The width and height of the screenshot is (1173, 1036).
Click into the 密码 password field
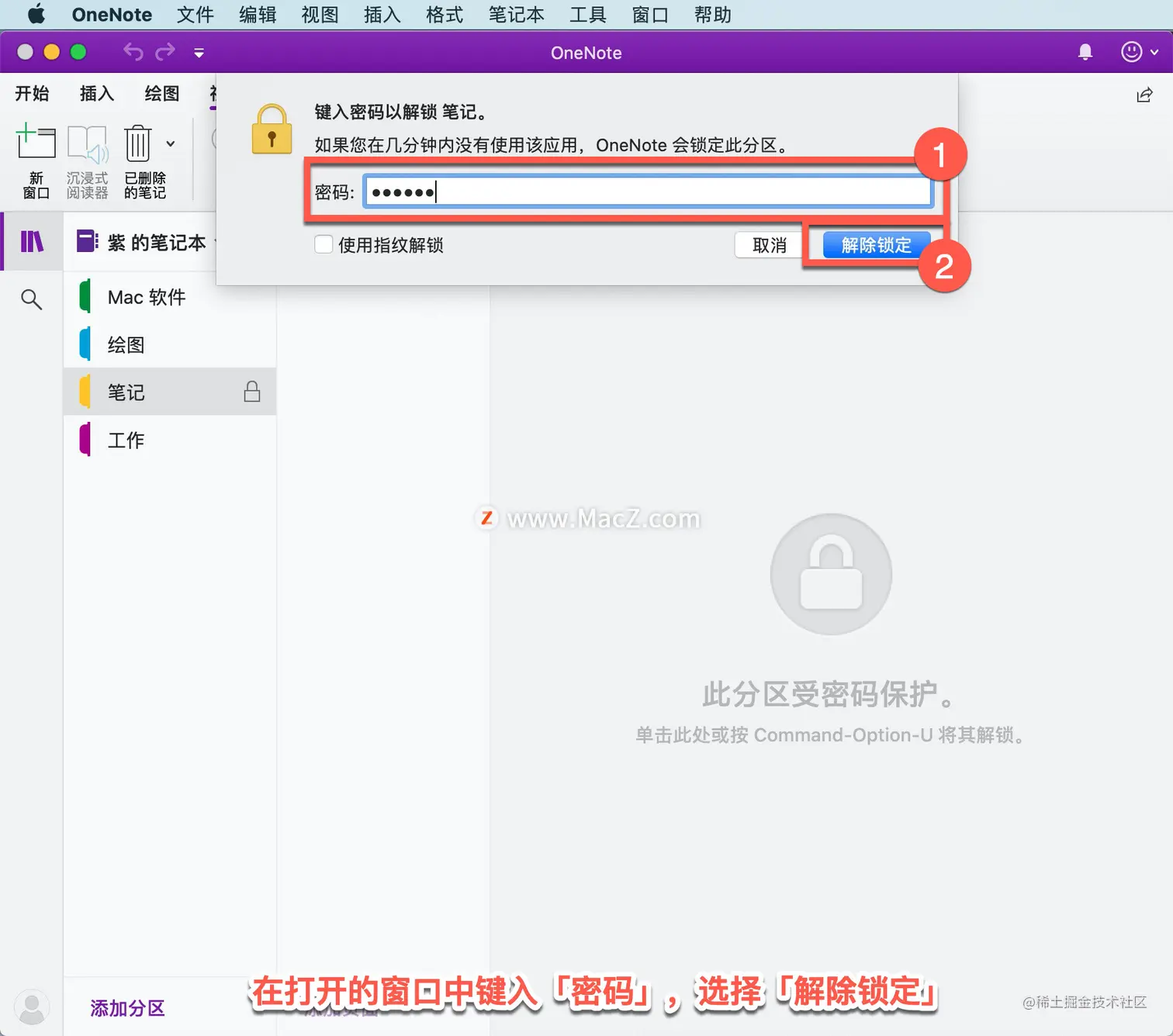point(648,192)
